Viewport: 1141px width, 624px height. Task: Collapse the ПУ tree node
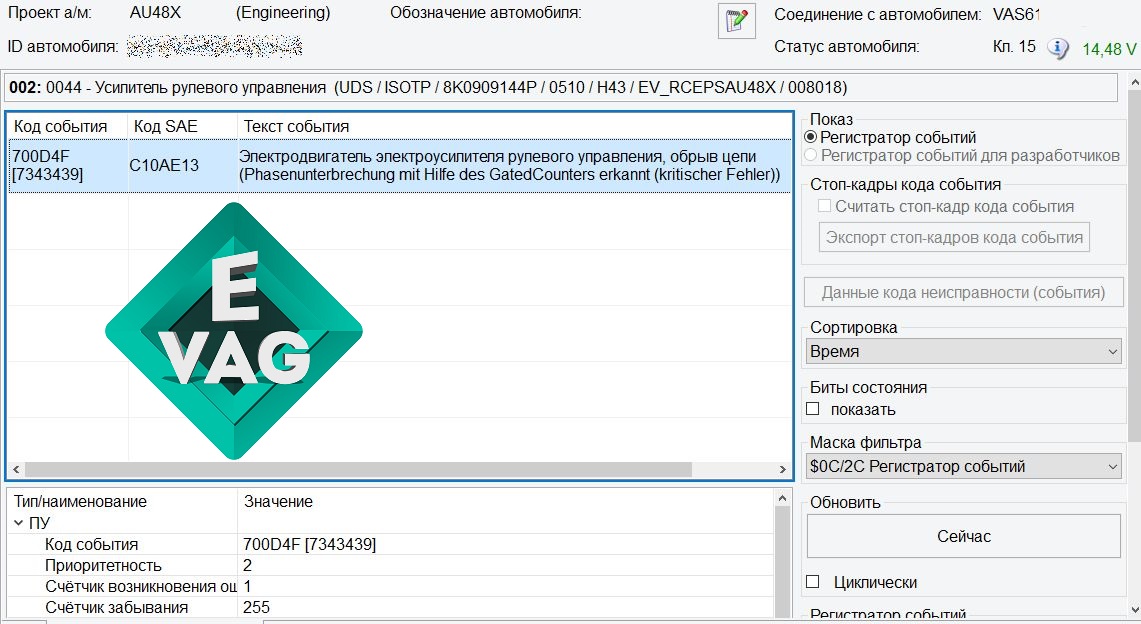pos(18,523)
